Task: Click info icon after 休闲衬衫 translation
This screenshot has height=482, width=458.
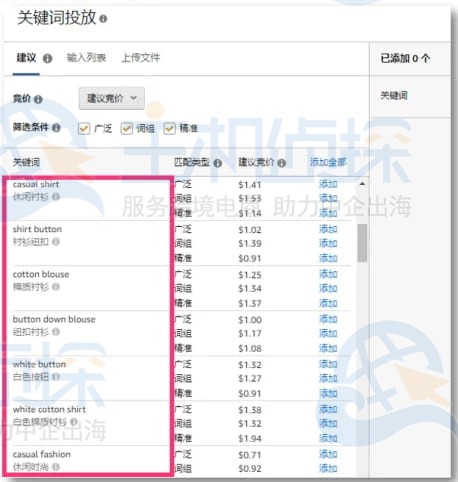Action: point(56,197)
